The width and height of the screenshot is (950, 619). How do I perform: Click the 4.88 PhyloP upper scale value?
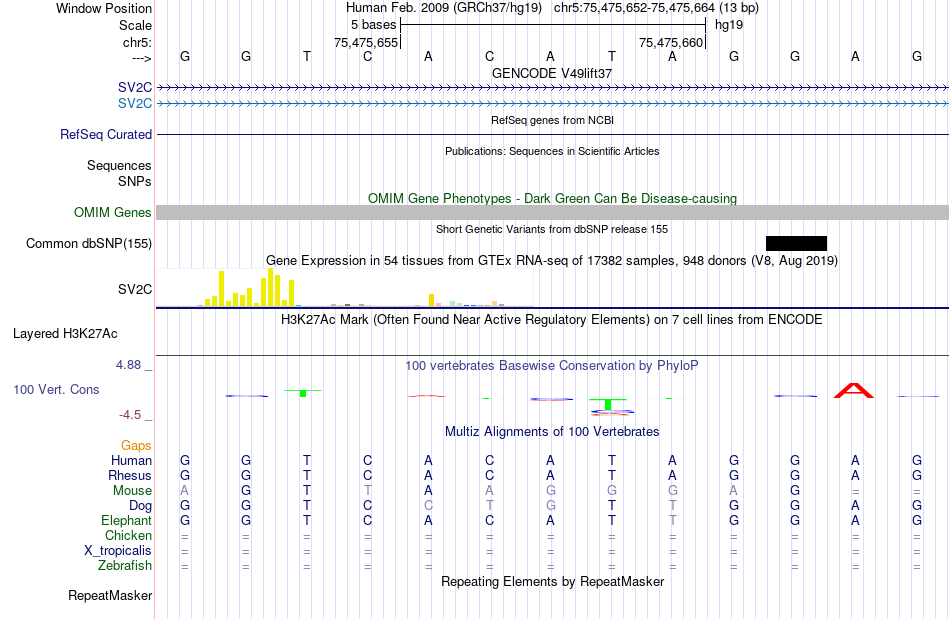pyautogui.click(x=128, y=365)
